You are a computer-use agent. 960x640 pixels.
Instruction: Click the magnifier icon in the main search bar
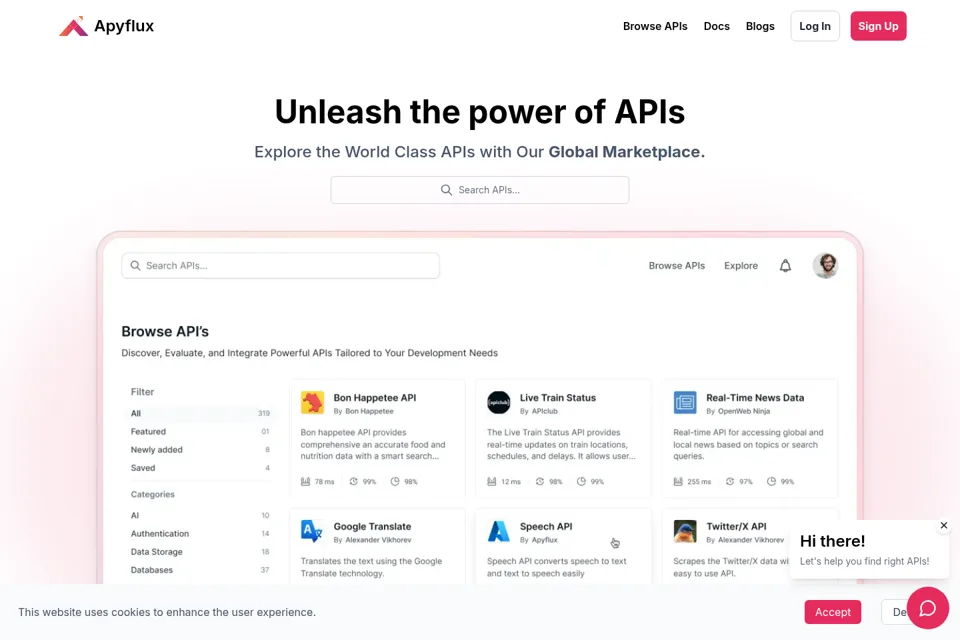point(446,190)
